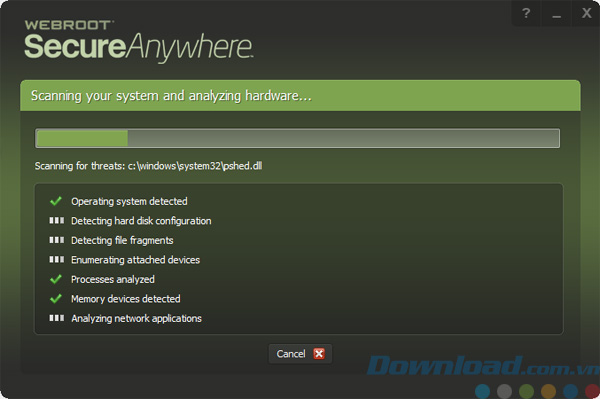Image resolution: width=600 pixels, height=399 pixels.
Task: Click the pending indicator beside Detecting file fragments
Action: [57, 240]
